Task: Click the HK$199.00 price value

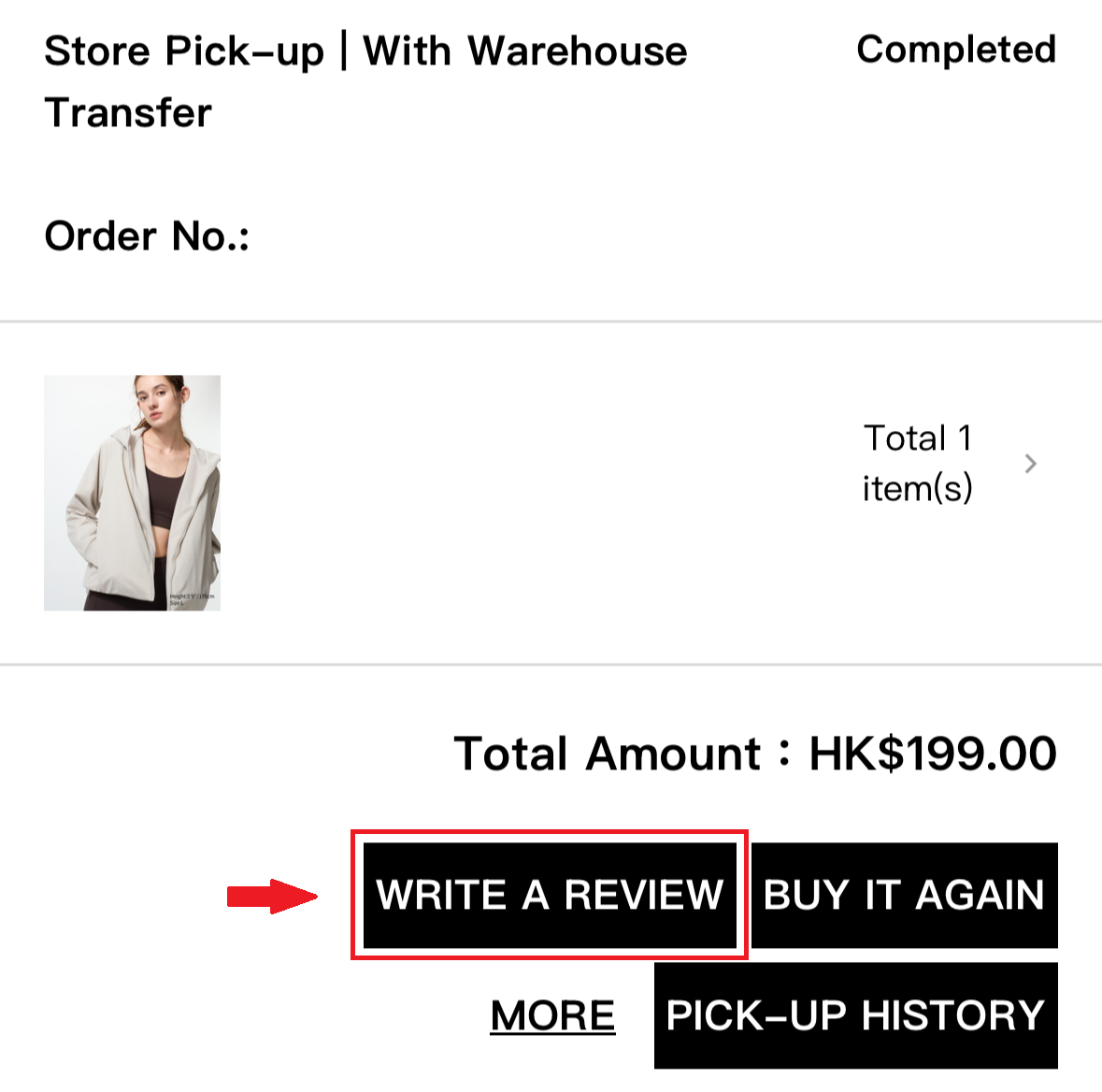Action: click(932, 754)
